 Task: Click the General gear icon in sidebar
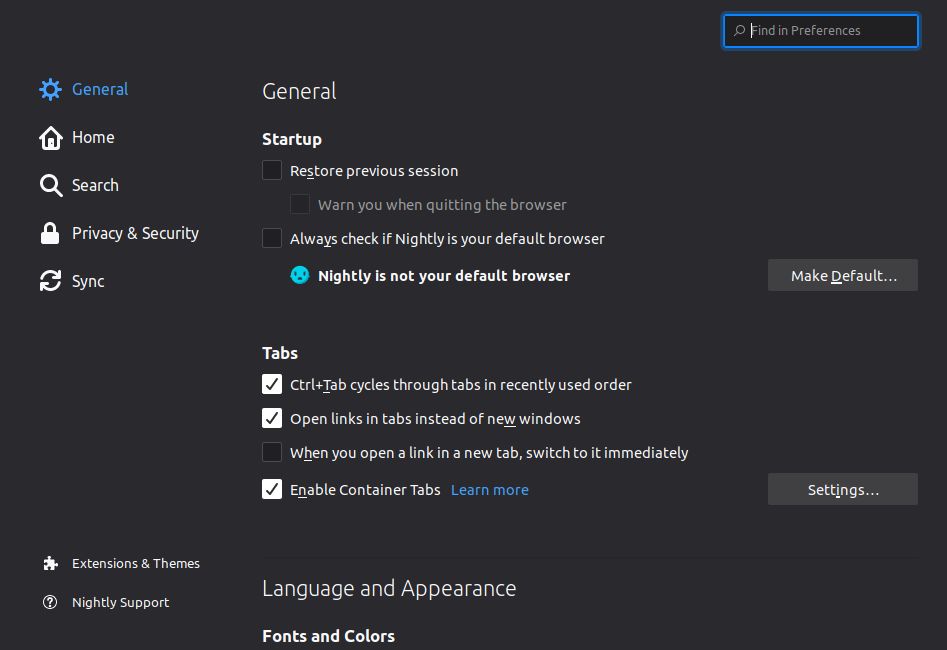(50, 89)
